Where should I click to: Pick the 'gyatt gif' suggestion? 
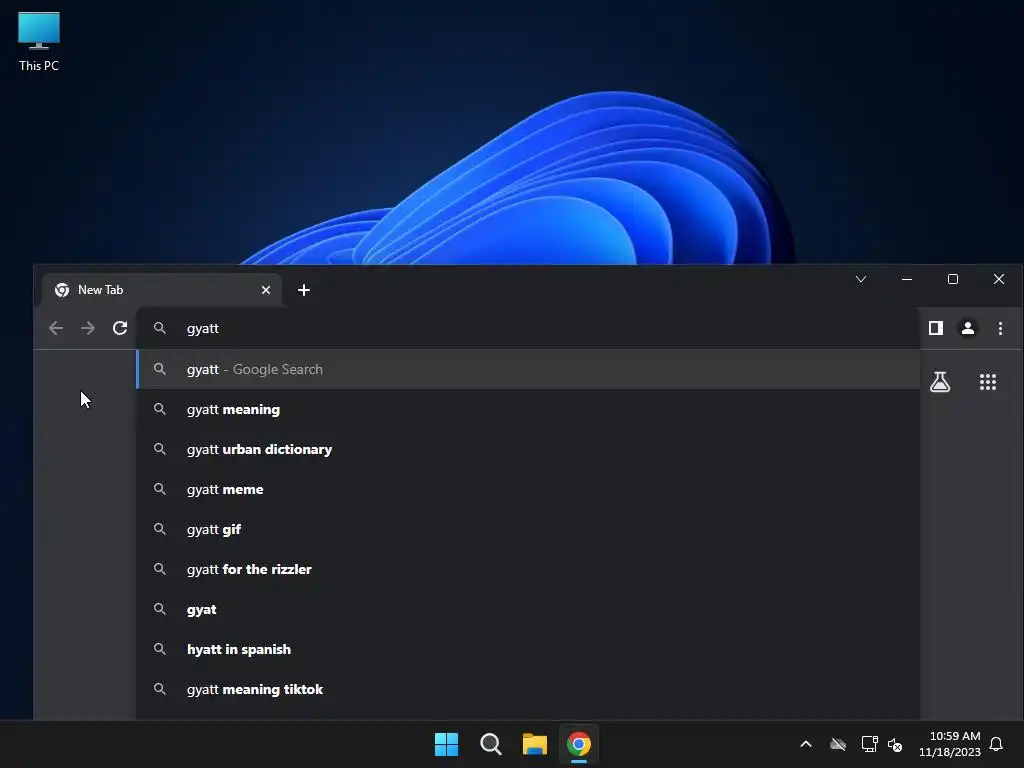(x=528, y=529)
